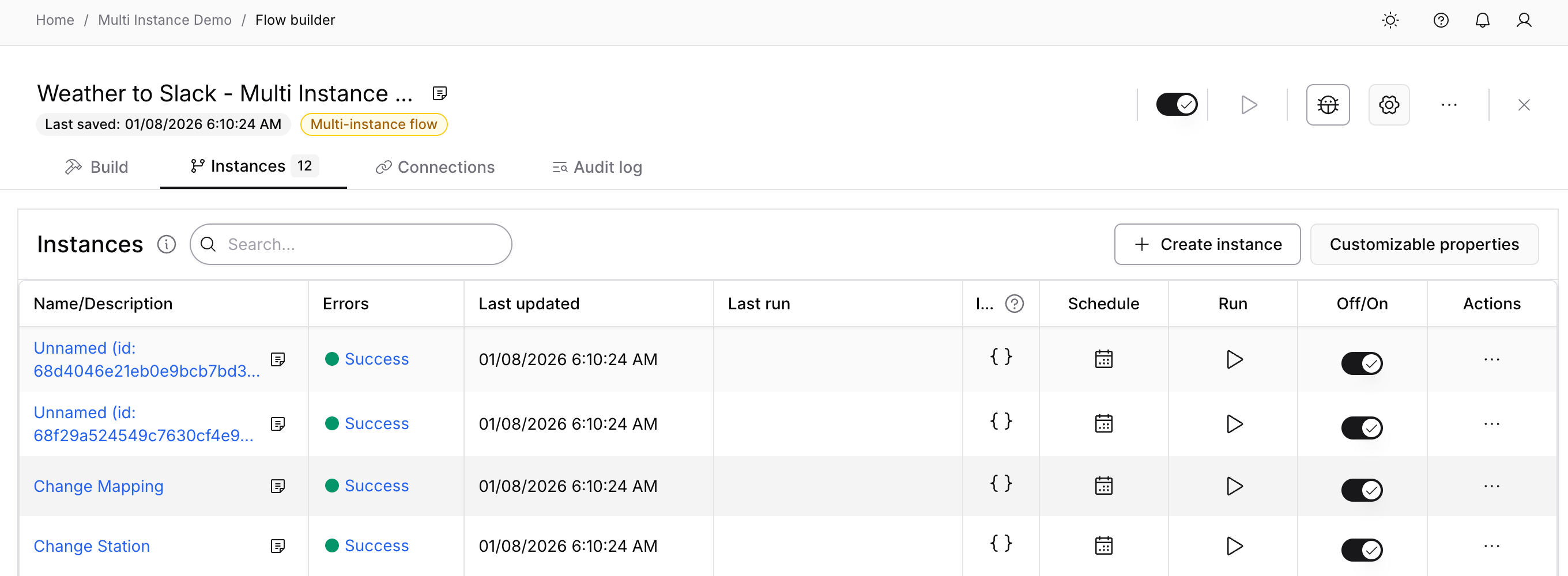Run the Unnamed 68f29a52 instance
Image resolution: width=1568 pixels, height=576 pixels.
click(x=1233, y=424)
